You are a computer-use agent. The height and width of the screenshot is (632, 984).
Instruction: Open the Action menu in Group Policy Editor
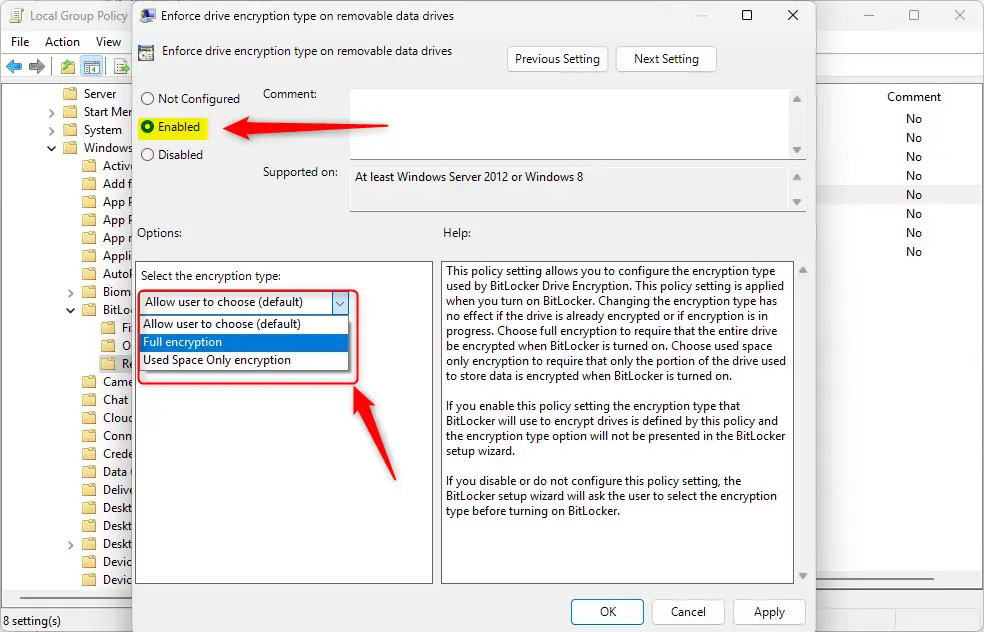pyautogui.click(x=62, y=41)
